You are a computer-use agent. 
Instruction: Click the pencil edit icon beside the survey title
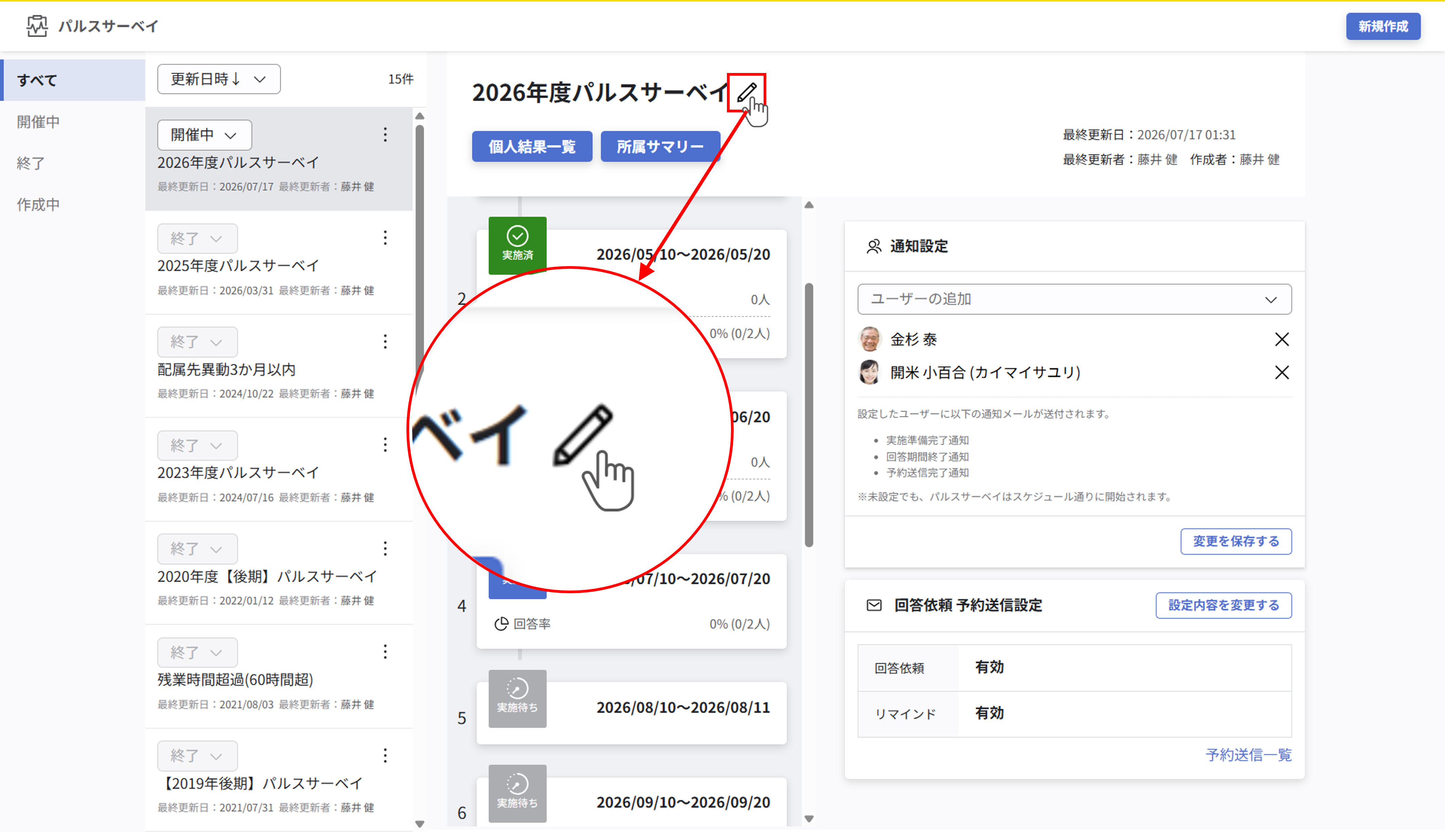pyautogui.click(x=746, y=92)
